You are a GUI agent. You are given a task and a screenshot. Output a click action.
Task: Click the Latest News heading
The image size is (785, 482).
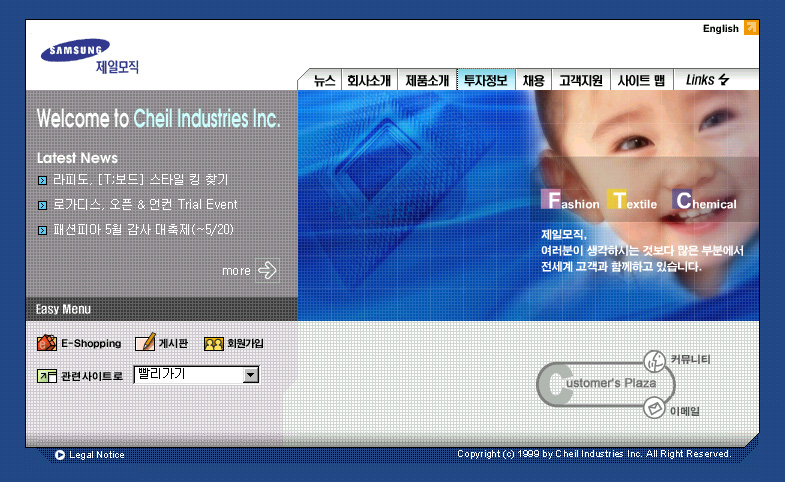[x=78, y=158]
